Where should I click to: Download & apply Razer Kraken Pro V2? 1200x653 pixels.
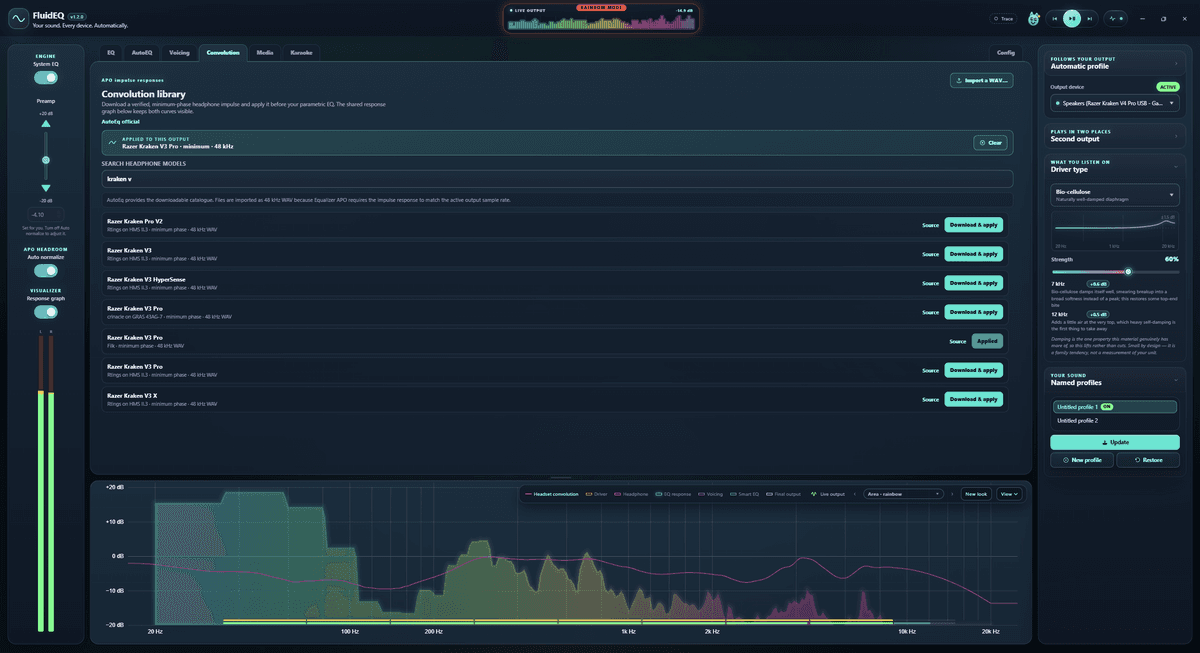point(973,225)
